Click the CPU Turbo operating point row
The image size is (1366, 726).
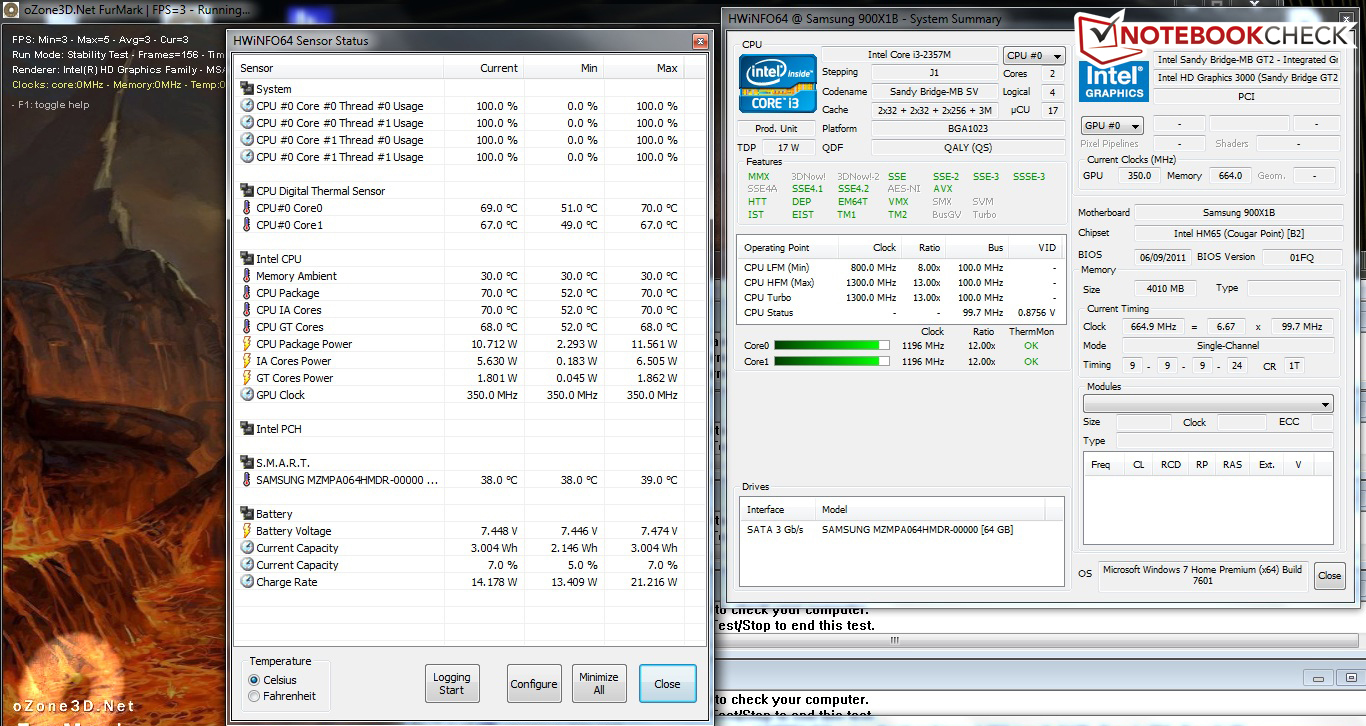pyautogui.click(x=901, y=298)
